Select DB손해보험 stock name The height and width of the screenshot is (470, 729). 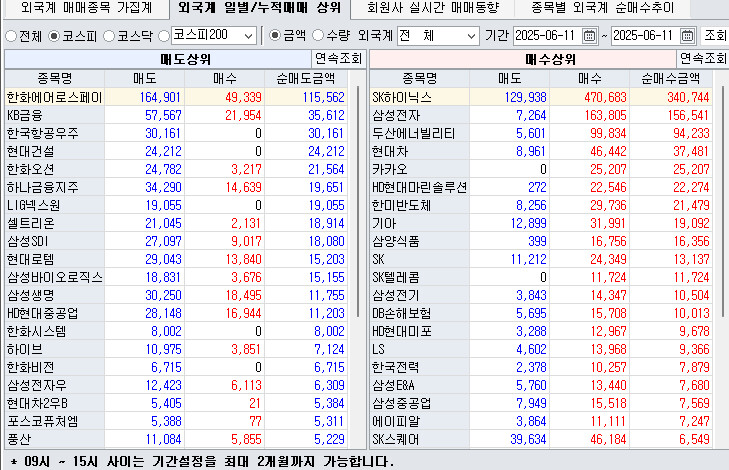point(402,313)
